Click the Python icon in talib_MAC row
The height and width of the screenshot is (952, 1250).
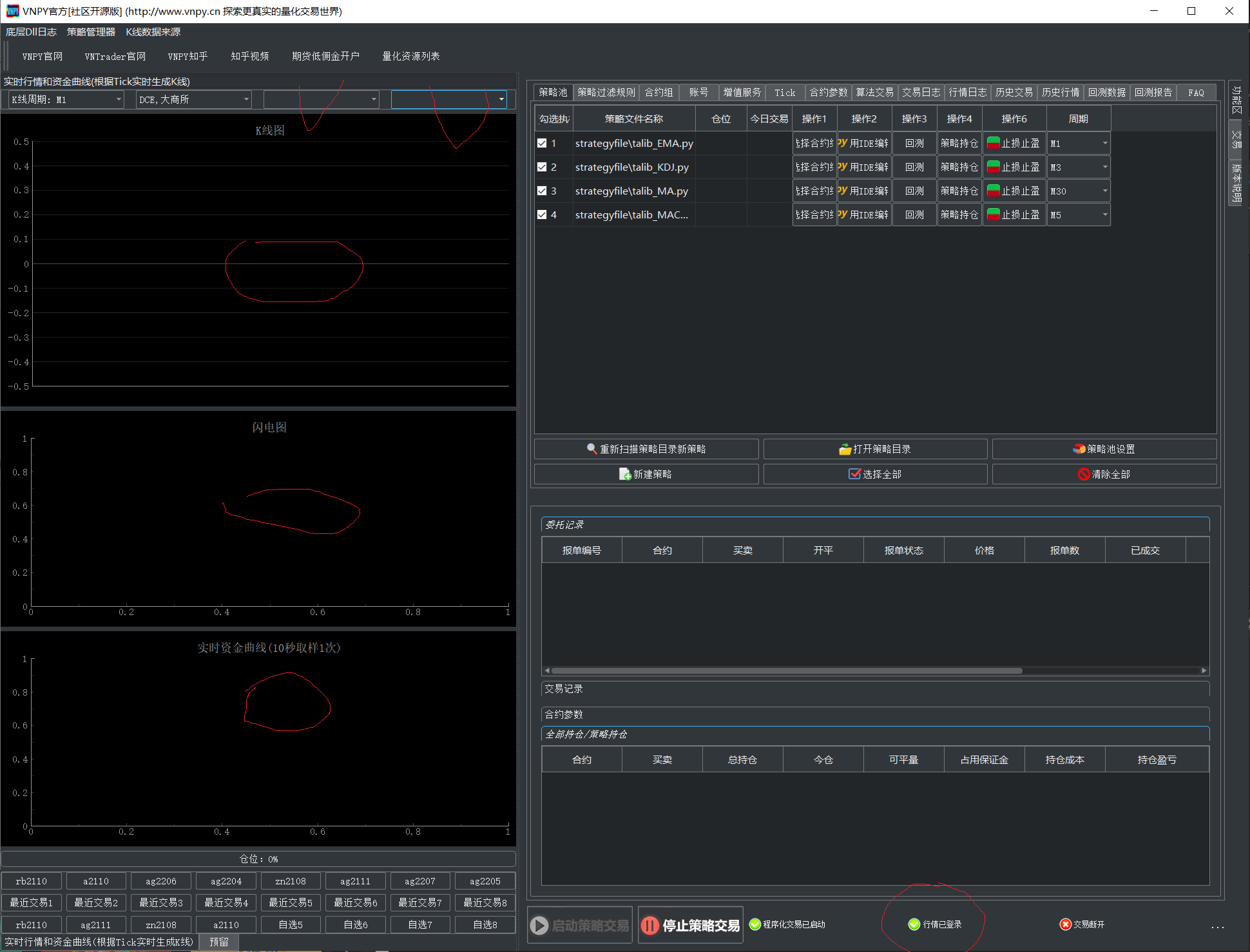coord(843,214)
